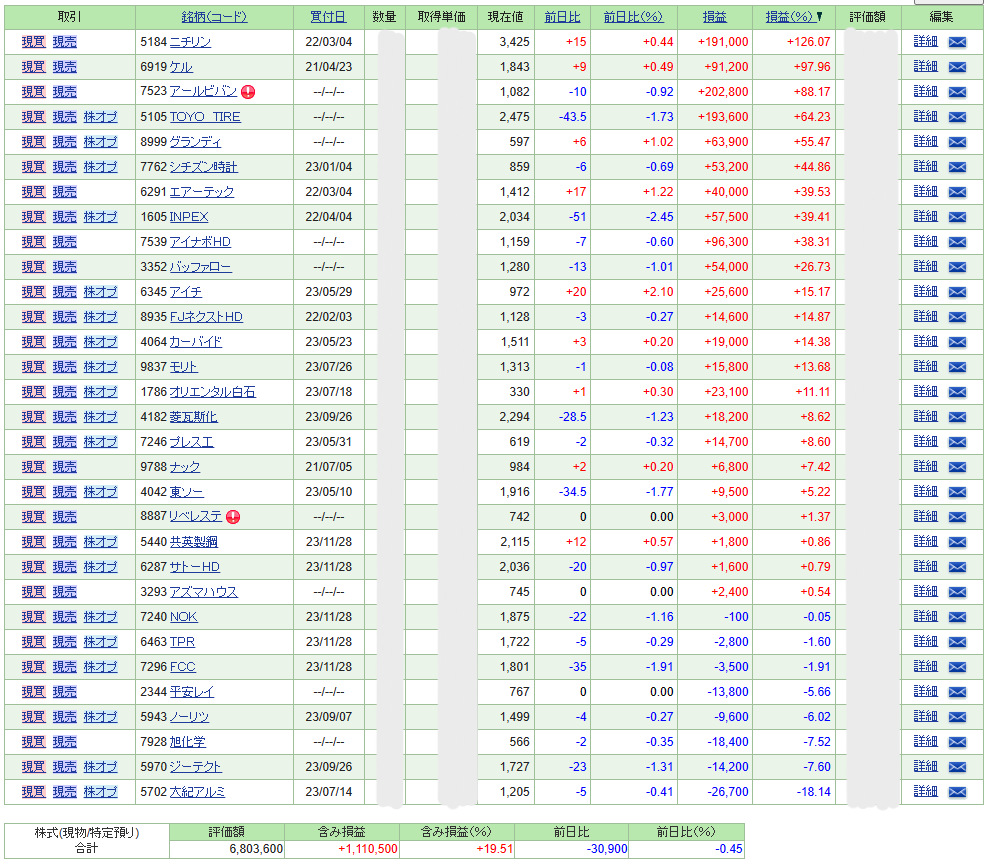Open stock page for 平安レイ

pyautogui.click(x=192, y=692)
